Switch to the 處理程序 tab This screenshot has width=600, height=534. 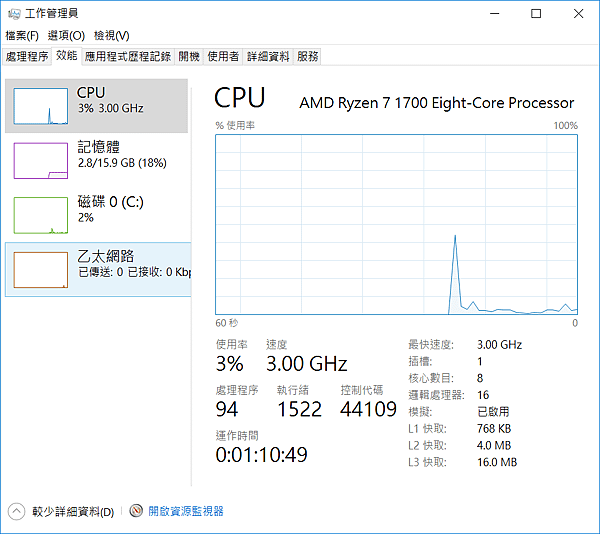27,57
